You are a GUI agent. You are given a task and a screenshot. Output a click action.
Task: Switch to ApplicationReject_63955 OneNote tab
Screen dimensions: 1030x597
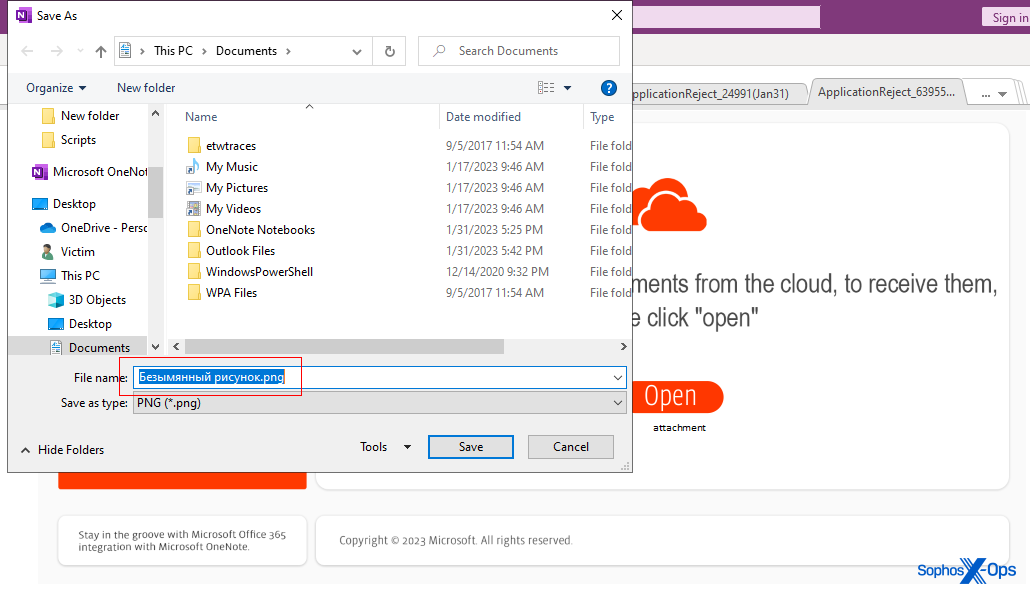coord(887,92)
